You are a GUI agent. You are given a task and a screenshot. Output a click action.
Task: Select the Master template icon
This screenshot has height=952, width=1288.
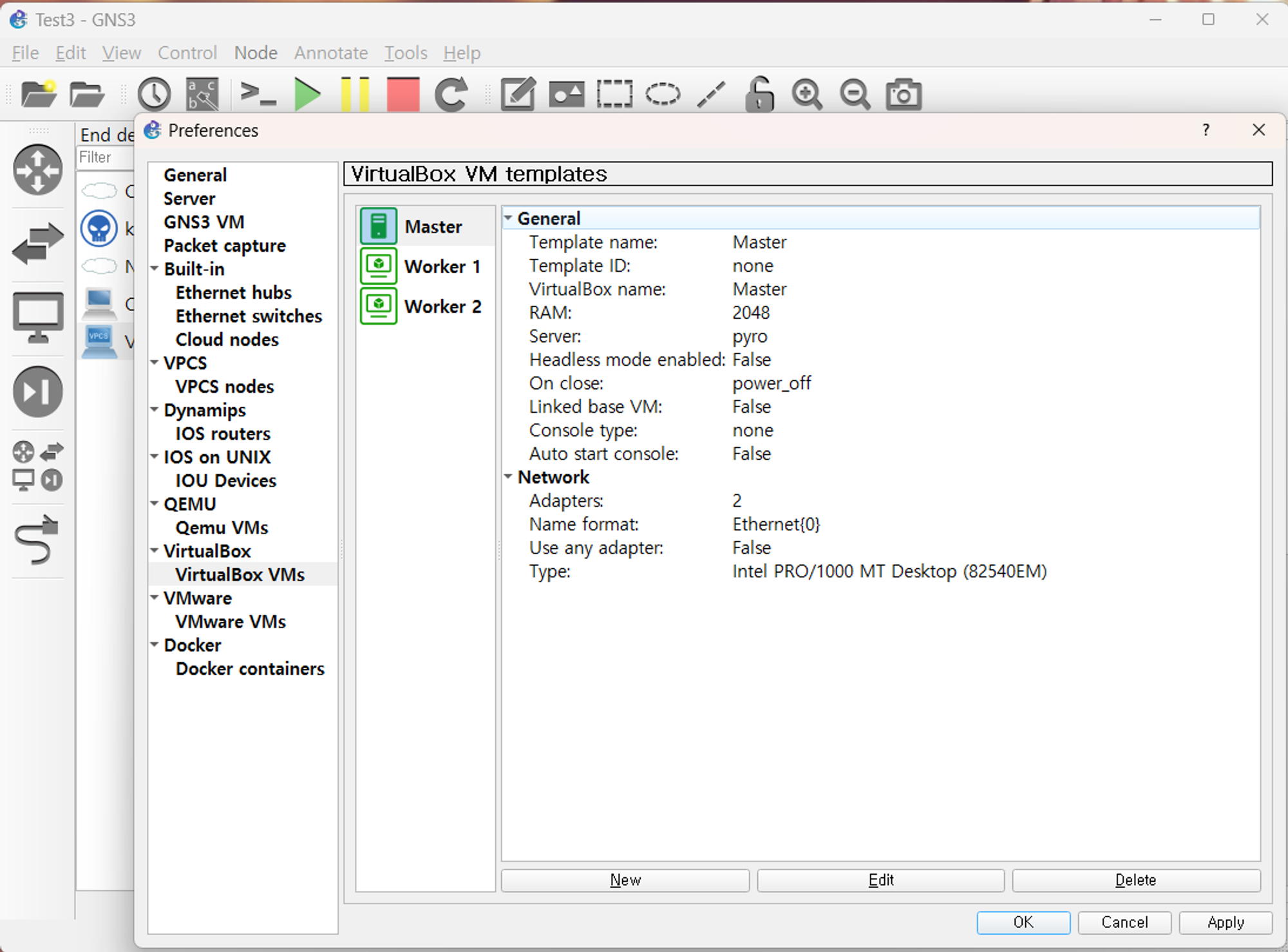pyautogui.click(x=379, y=226)
